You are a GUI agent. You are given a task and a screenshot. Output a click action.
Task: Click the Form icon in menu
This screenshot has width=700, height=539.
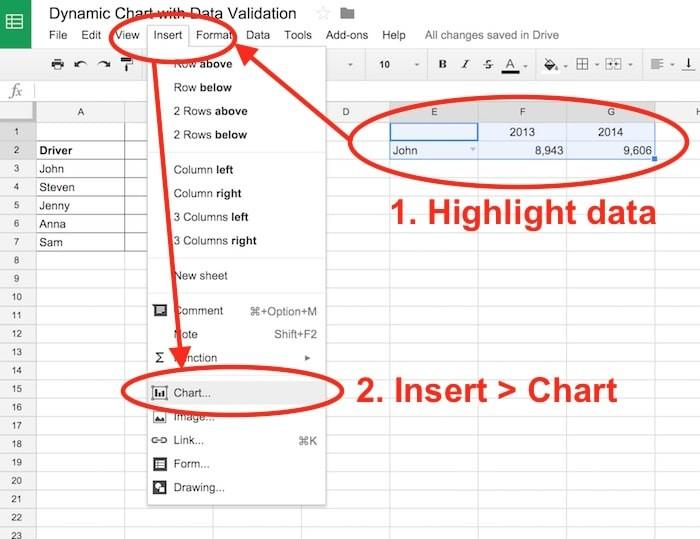tap(160, 464)
